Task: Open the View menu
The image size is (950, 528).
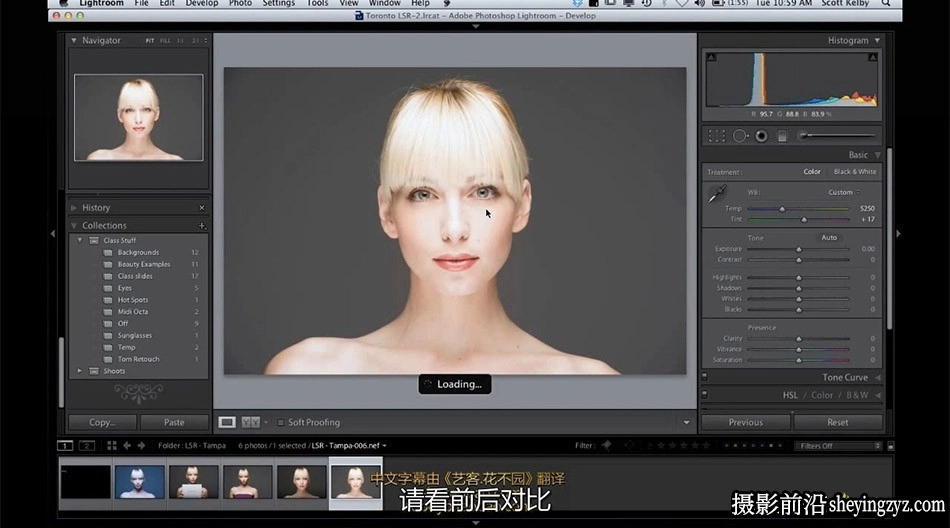Action: pos(349,3)
